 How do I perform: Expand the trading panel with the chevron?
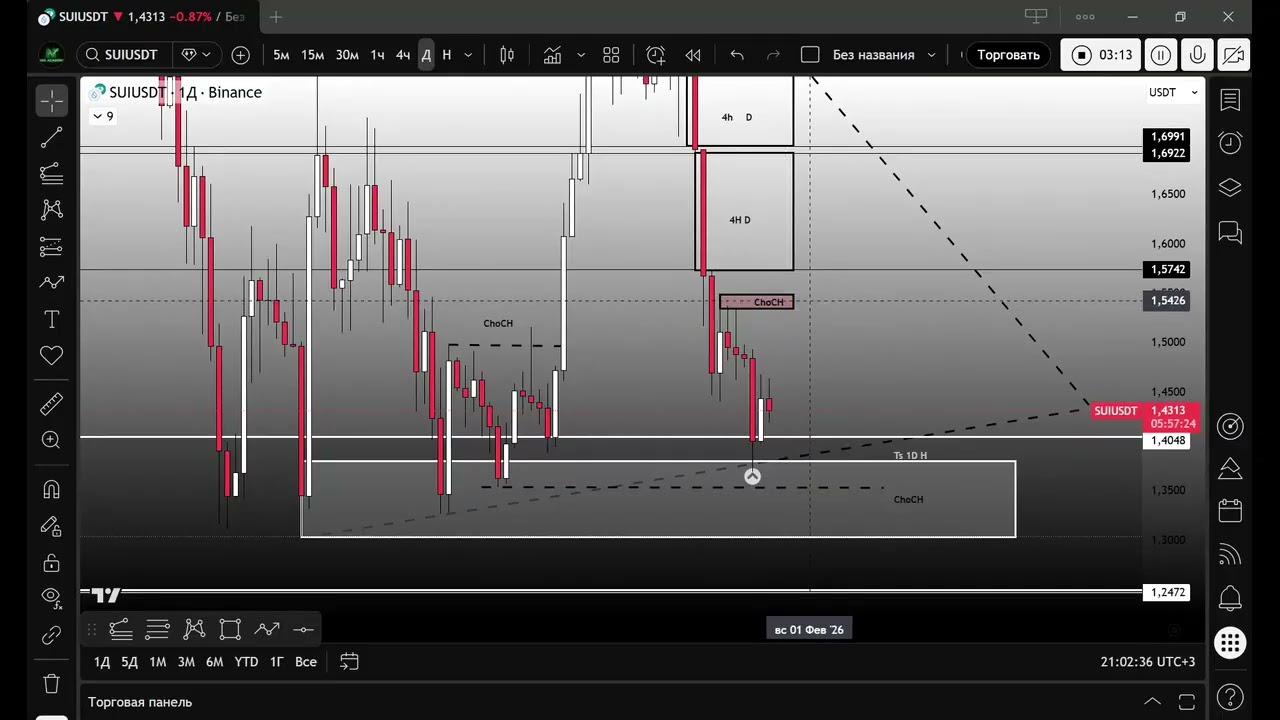(x=1152, y=702)
